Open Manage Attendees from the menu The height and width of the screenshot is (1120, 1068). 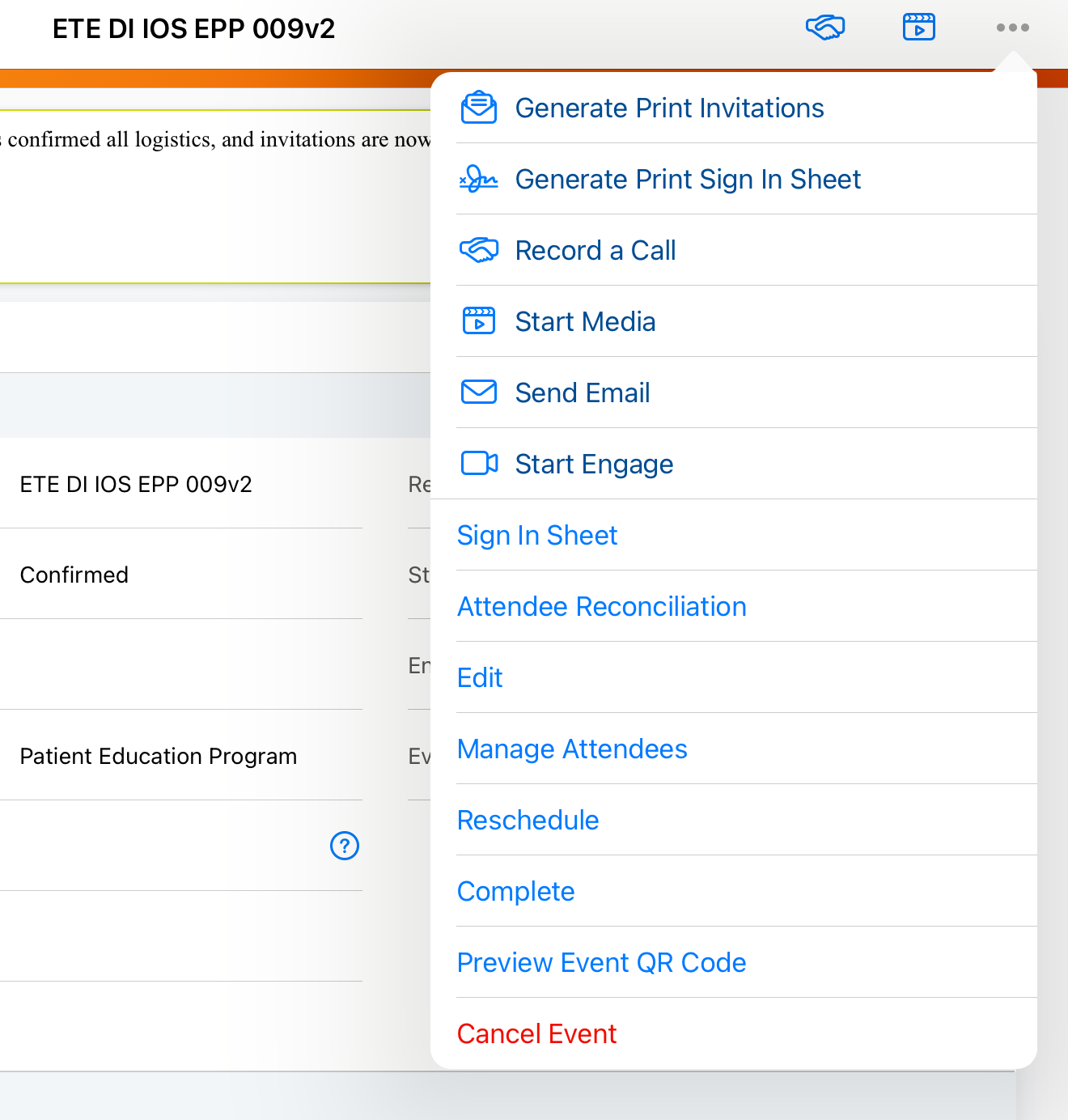click(x=572, y=749)
